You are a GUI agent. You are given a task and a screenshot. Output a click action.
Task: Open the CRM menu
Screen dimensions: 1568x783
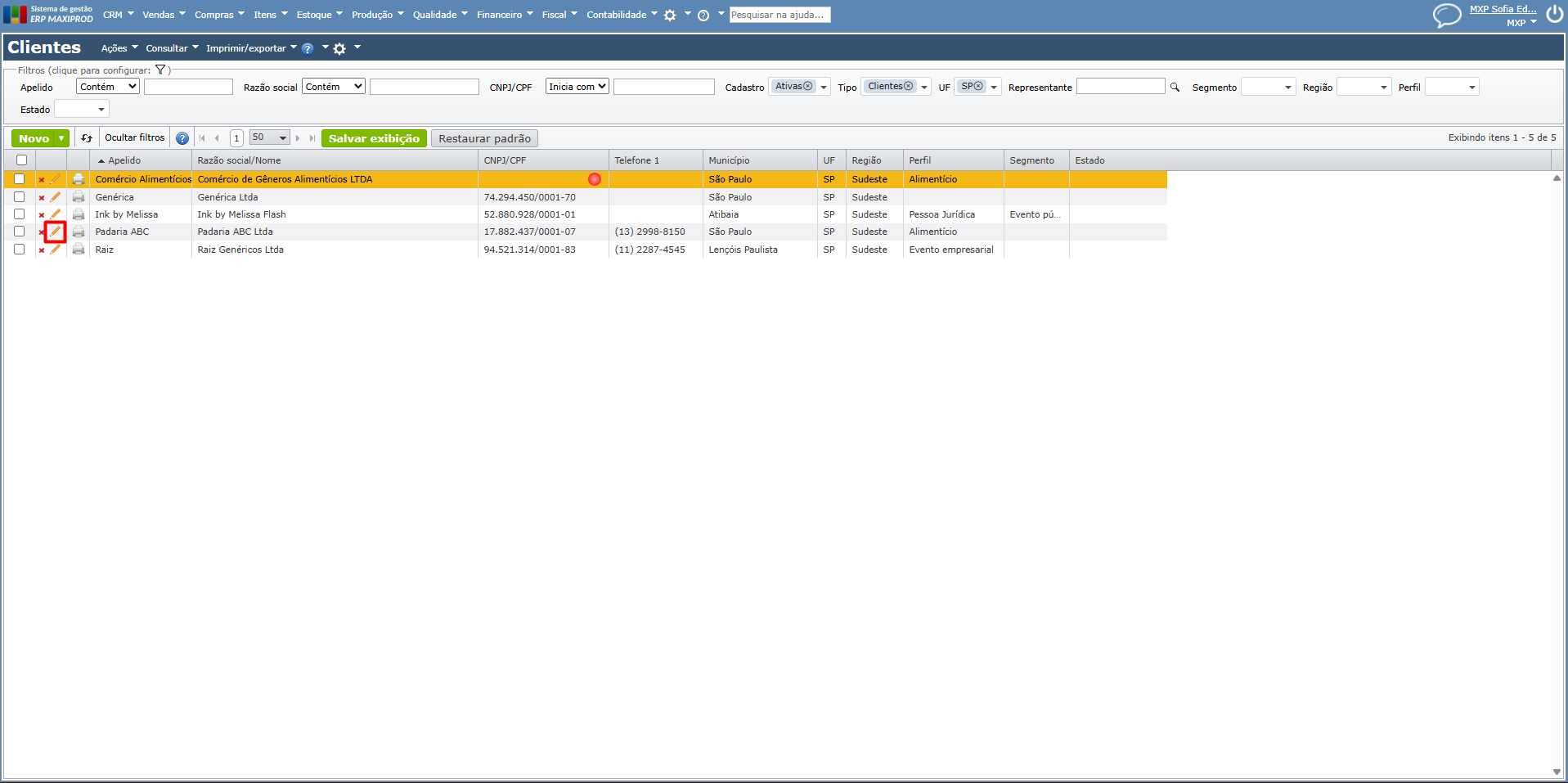(x=118, y=15)
